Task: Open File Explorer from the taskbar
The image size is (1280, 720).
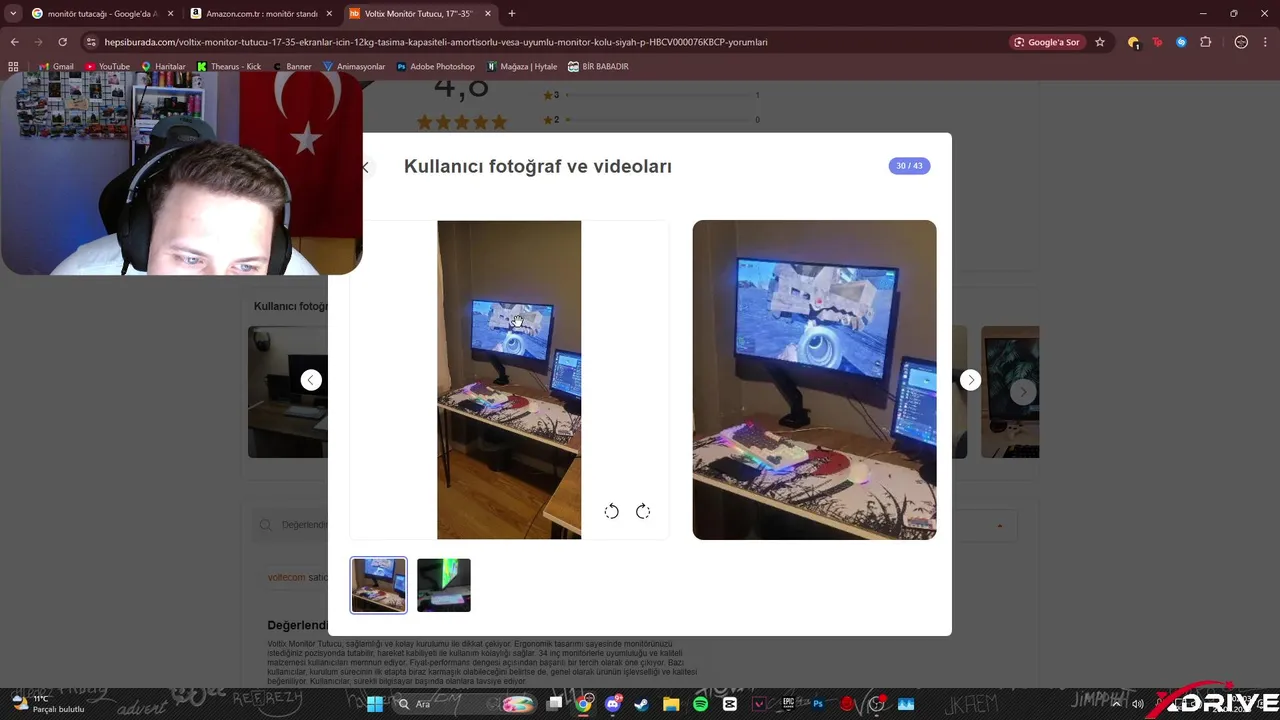Action: click(671, 704)
